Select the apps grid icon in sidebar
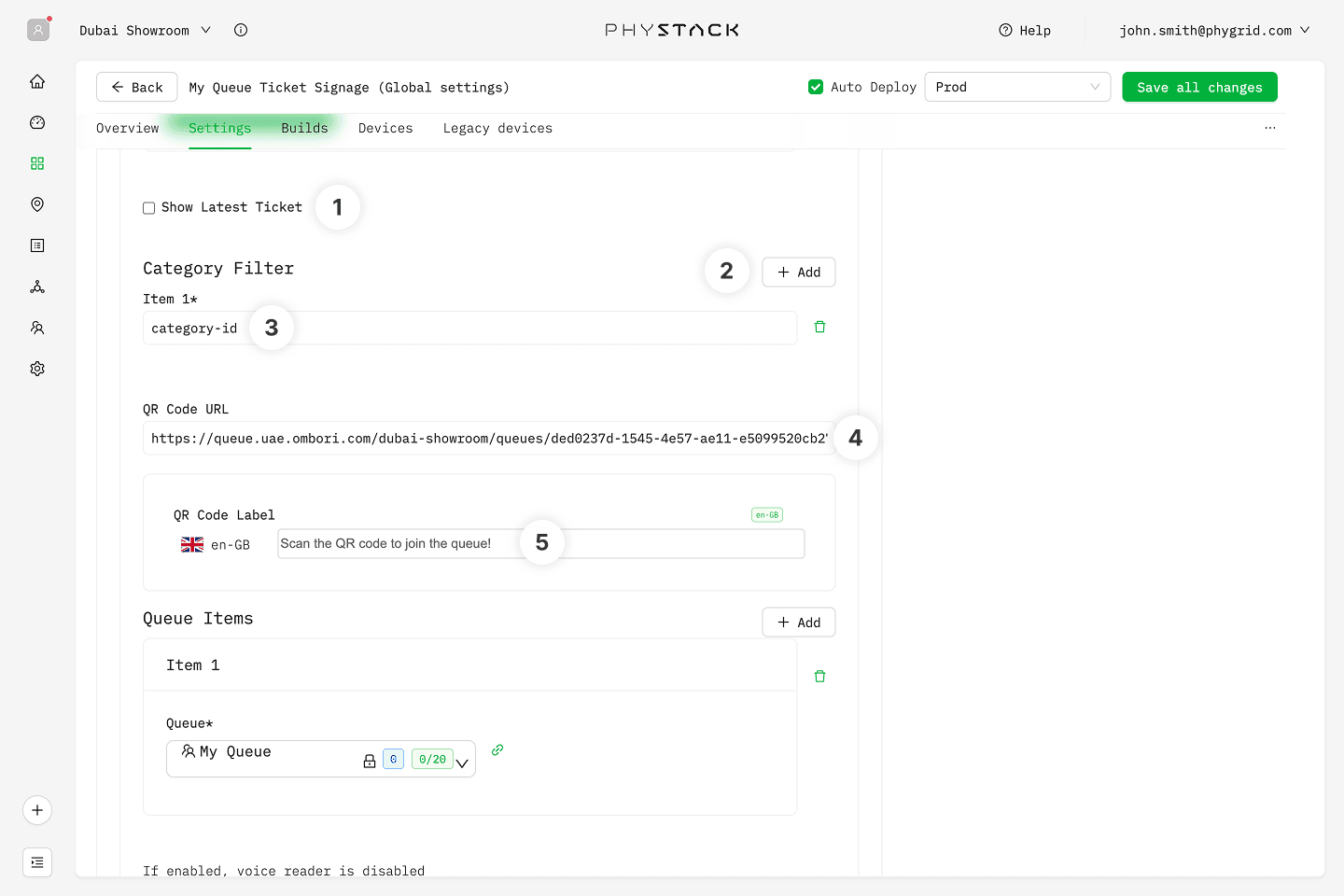Image resolution: width=1344 pixels, height=896 pixels. click(x=37, y=163)
